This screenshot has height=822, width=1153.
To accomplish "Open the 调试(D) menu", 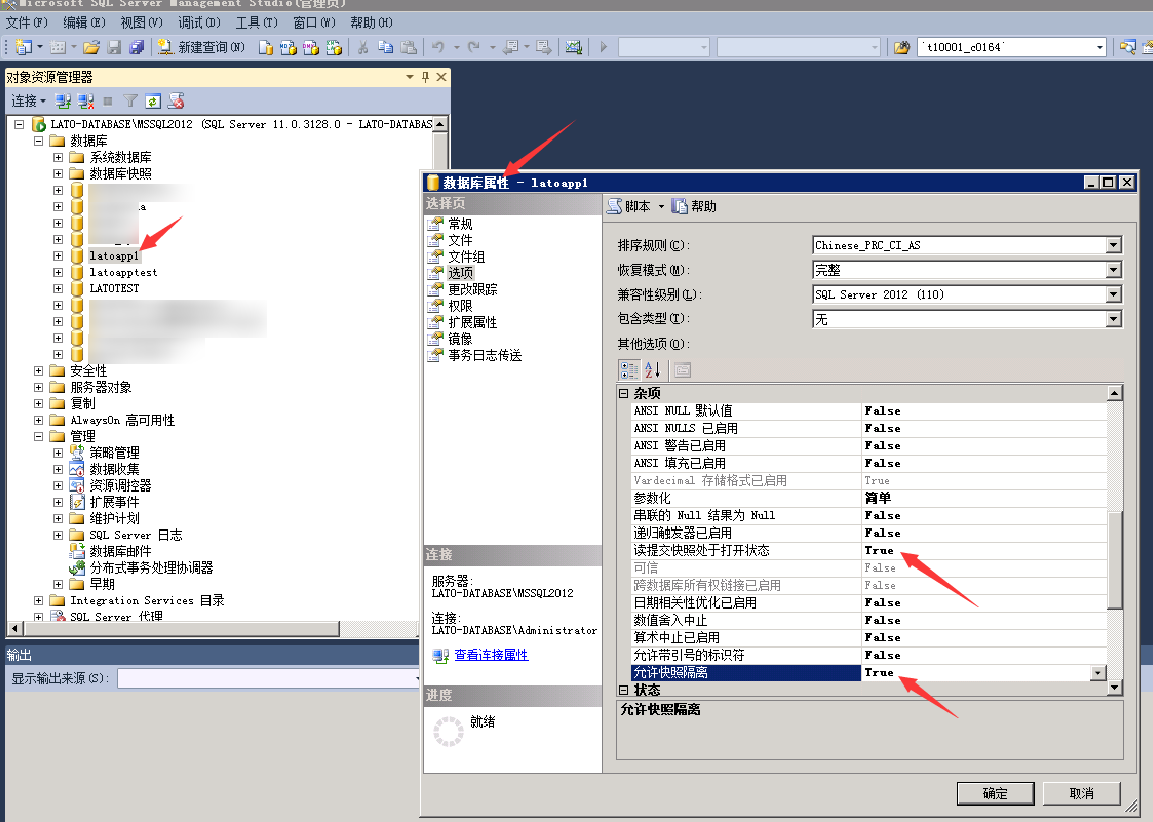I will pos(199,23).
